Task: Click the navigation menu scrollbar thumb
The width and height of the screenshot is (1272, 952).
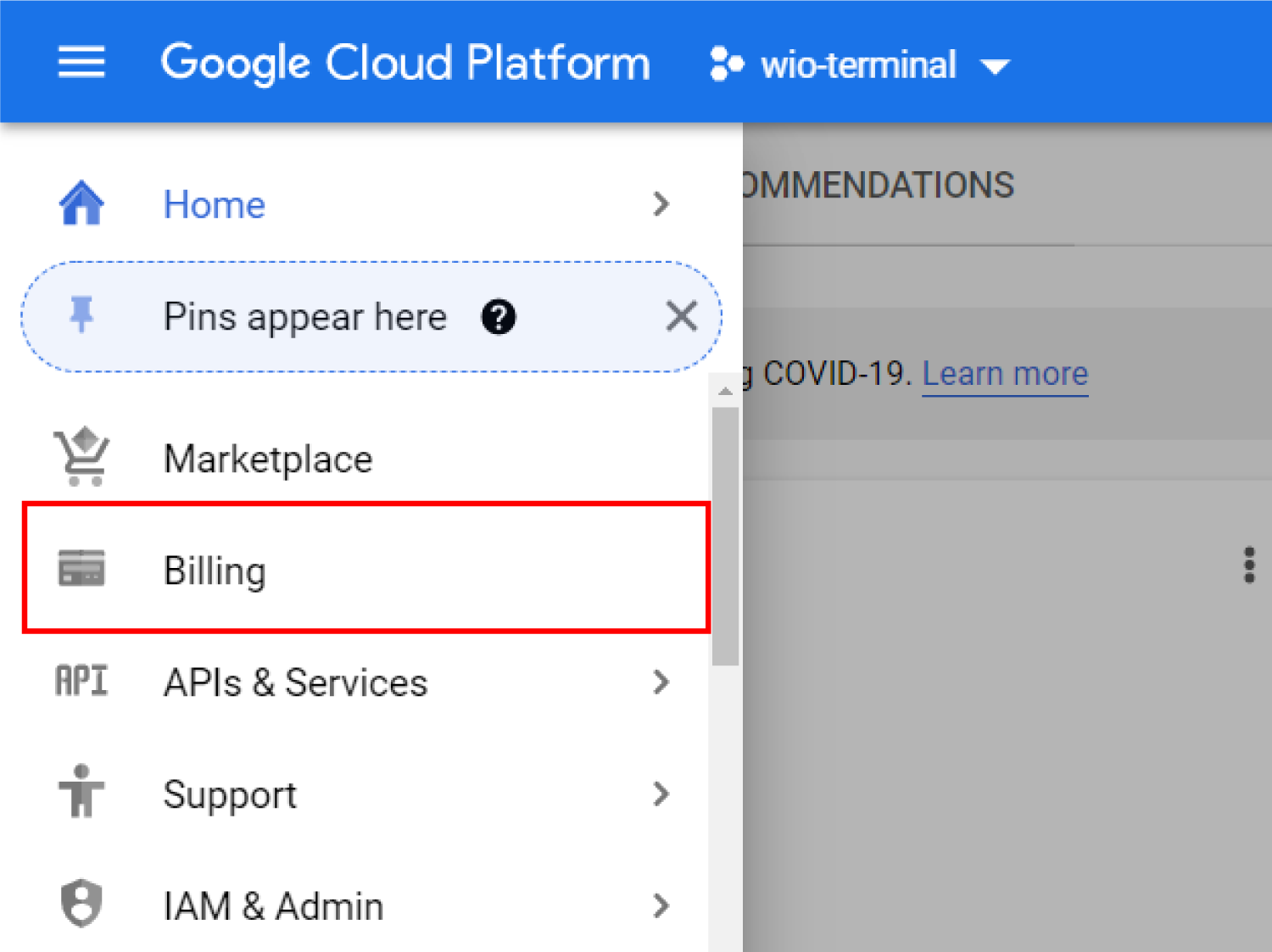Action: click(725, 537)
